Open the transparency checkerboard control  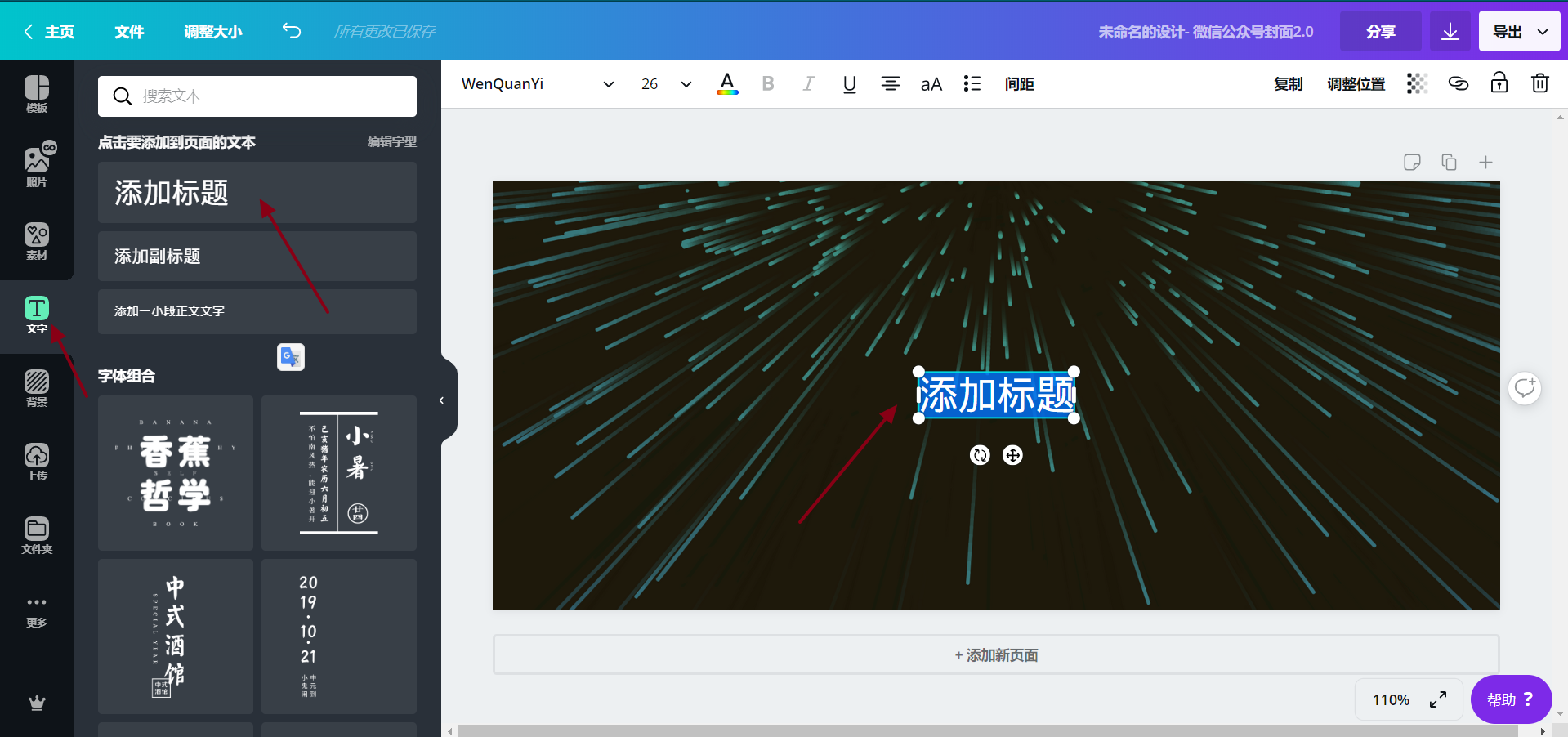(1418, 83)
